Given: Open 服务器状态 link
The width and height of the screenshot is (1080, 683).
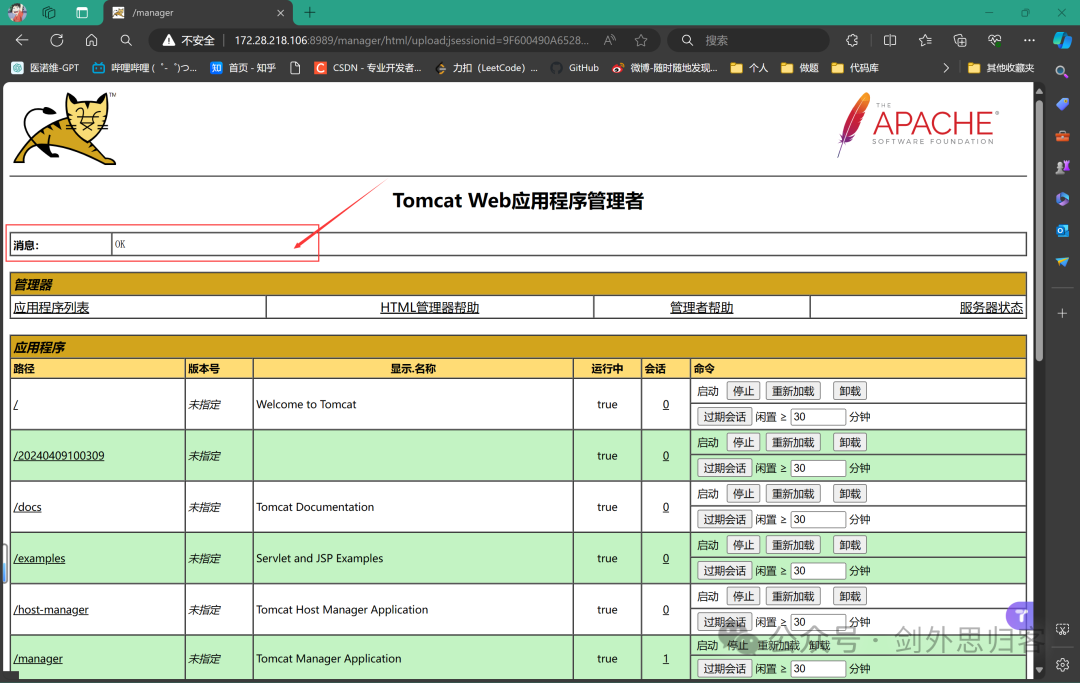Looking at the screenshot, I should pyautogui.click(x=991, y=308).
